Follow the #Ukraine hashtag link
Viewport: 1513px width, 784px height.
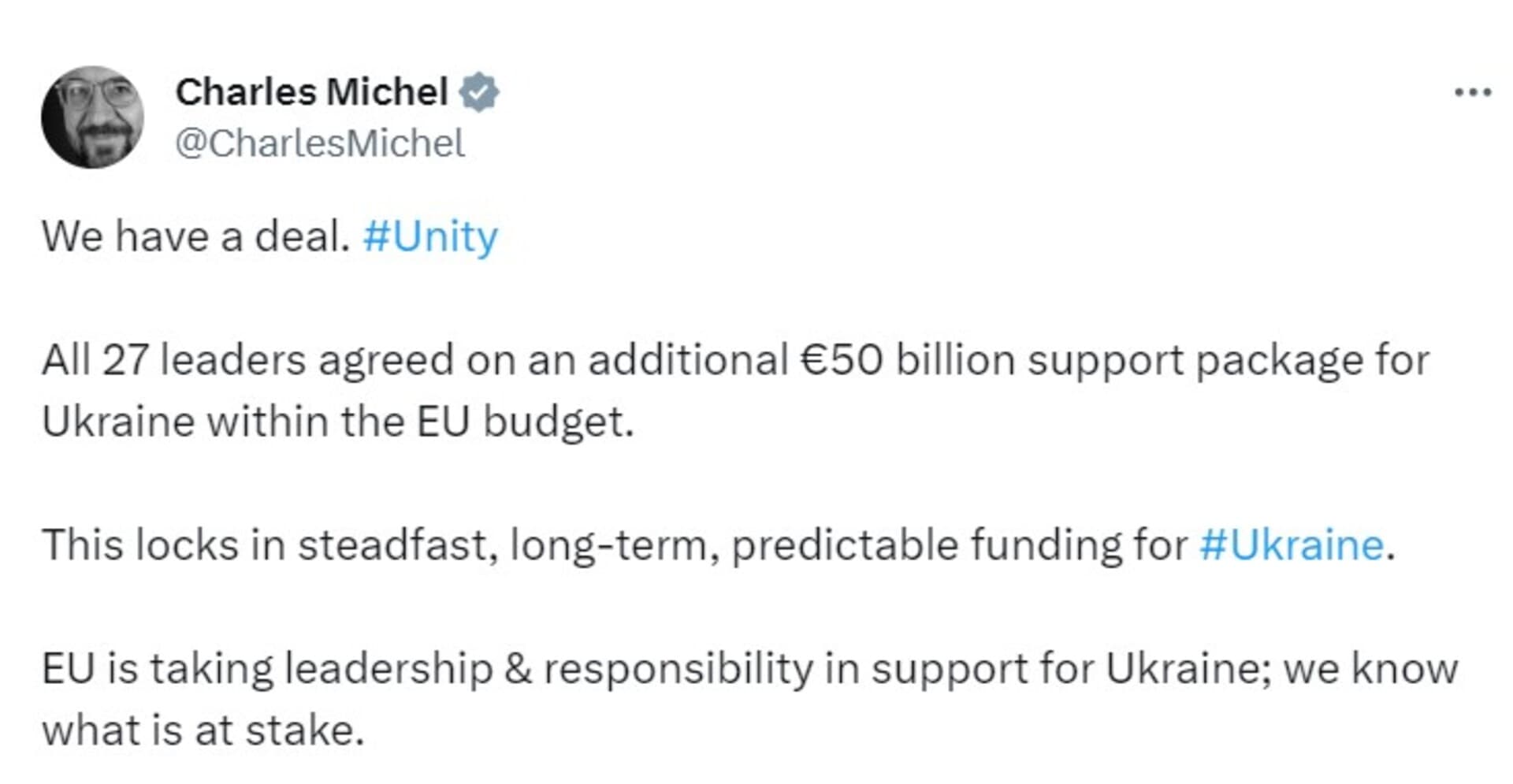[1291, 544]
